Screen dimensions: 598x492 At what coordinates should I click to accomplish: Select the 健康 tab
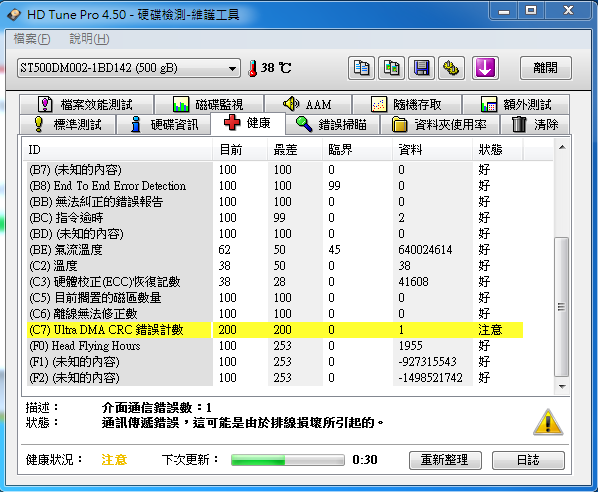(x=248, y=123)
